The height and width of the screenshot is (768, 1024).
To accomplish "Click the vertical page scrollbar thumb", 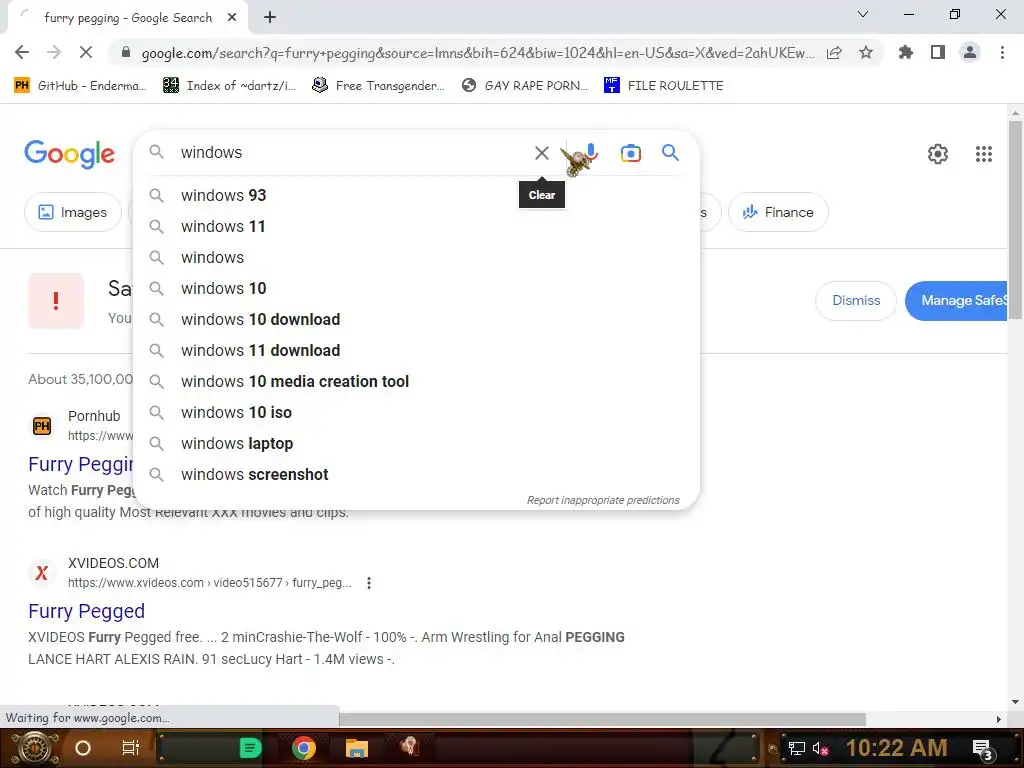I will [1015, 219].
